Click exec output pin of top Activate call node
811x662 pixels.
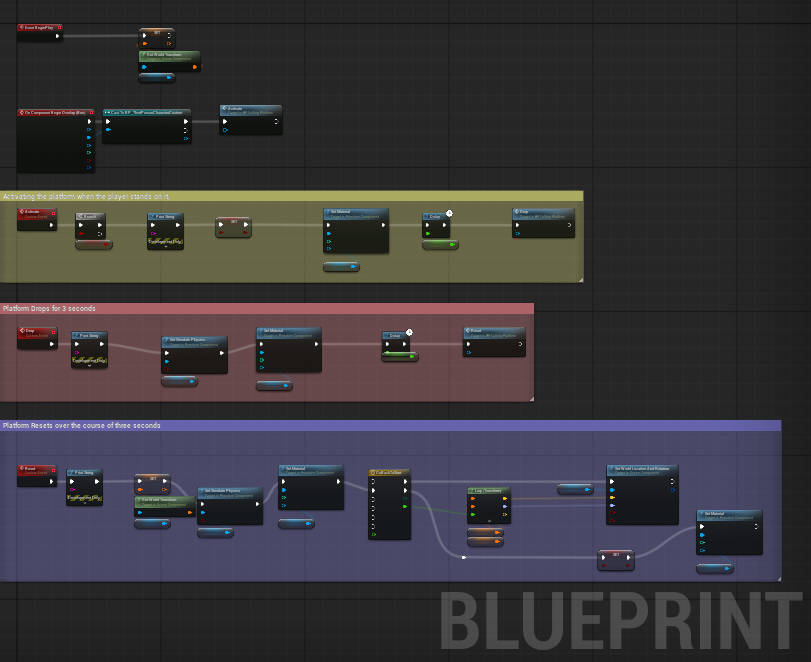[276, 122]
